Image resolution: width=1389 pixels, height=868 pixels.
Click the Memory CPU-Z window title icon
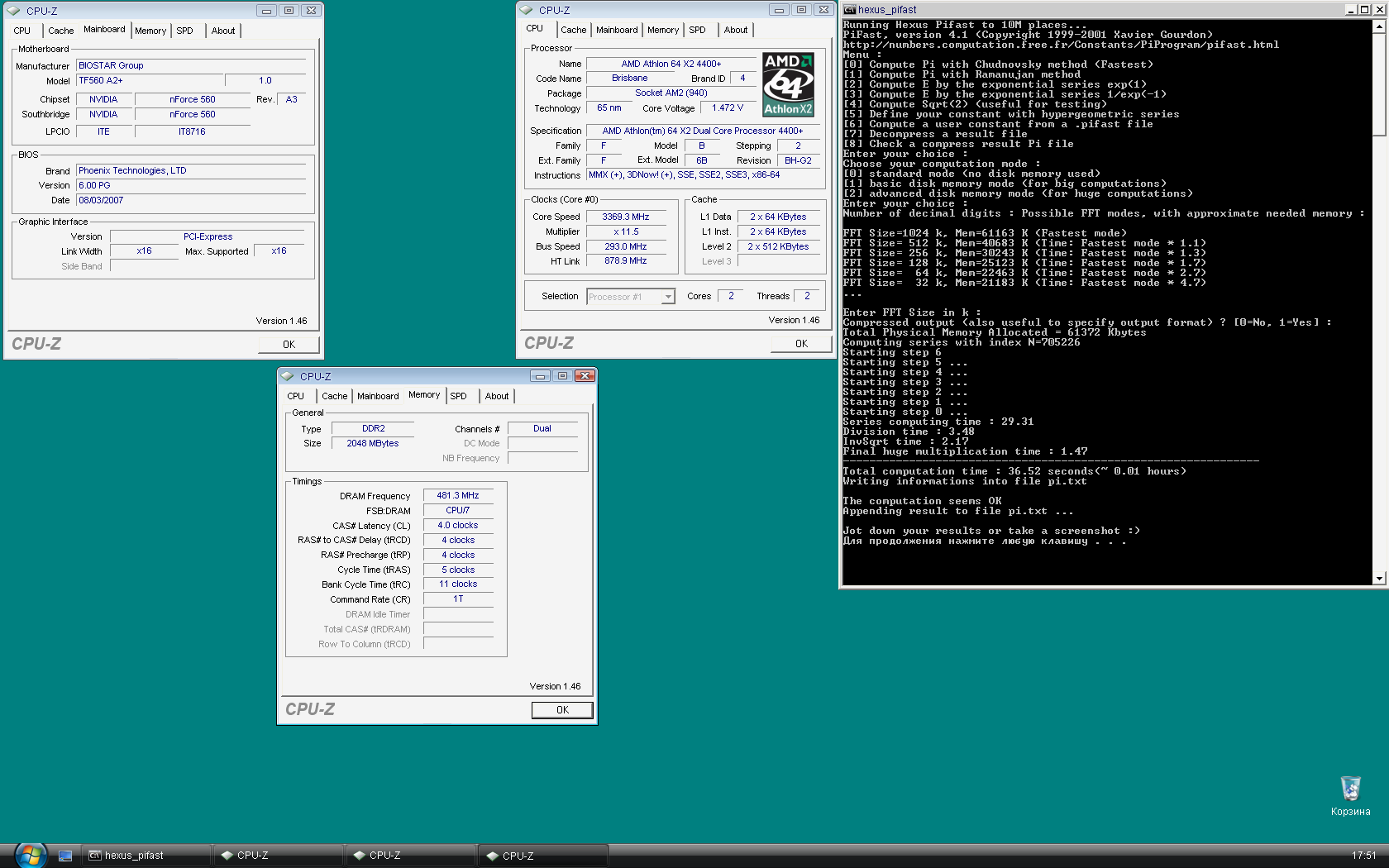coord(289,376)
